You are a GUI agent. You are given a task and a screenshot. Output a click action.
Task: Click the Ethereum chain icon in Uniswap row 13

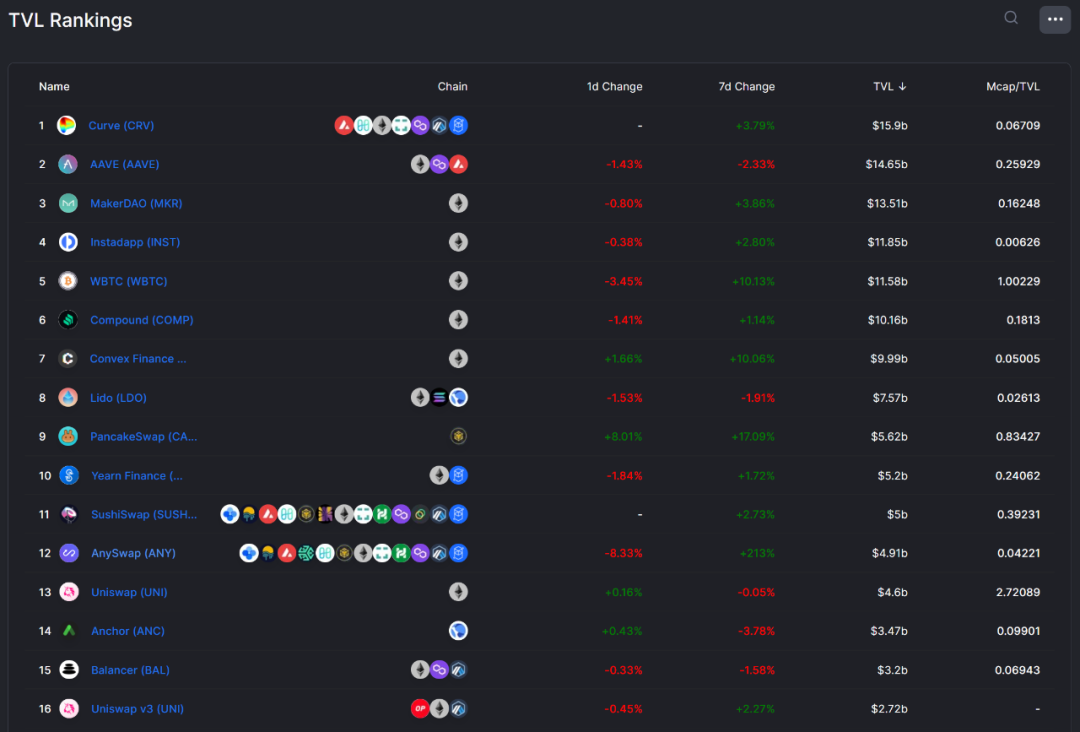(x=458, y=592)
